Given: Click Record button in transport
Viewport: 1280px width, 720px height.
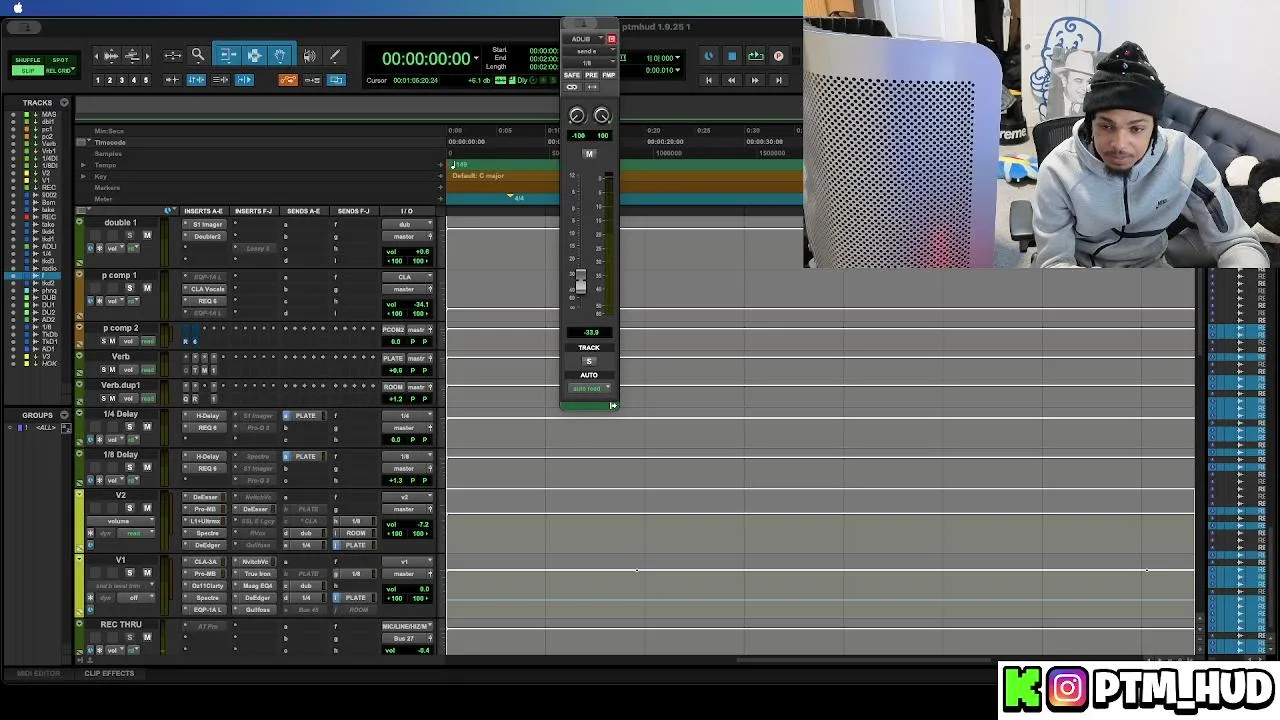Looking at the screenshot, I should coord(778,57).
